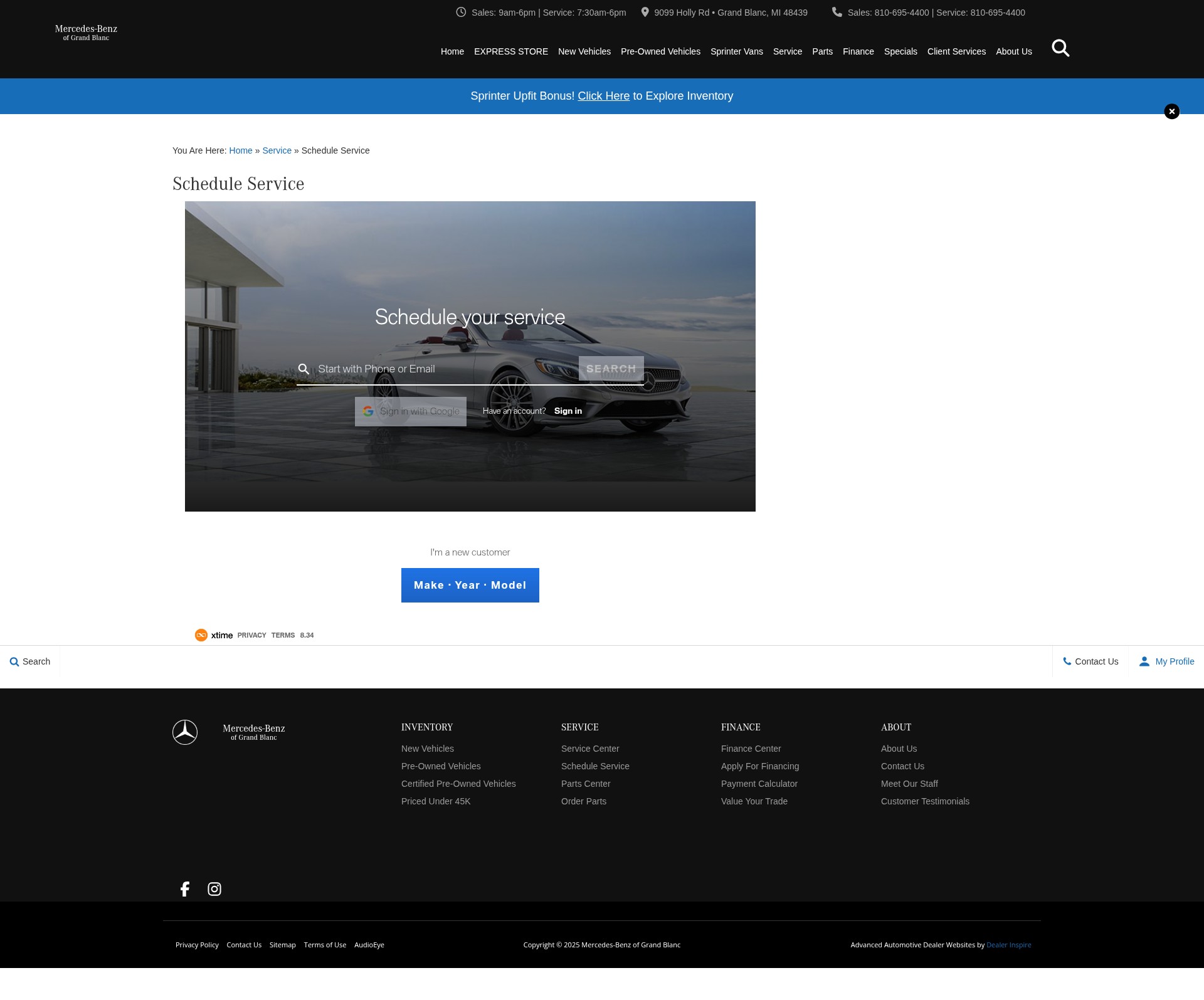Viewport: 1204px width, 1000px height.
Task: Open the Instagram icon in footer
Action: click(214, 889)
